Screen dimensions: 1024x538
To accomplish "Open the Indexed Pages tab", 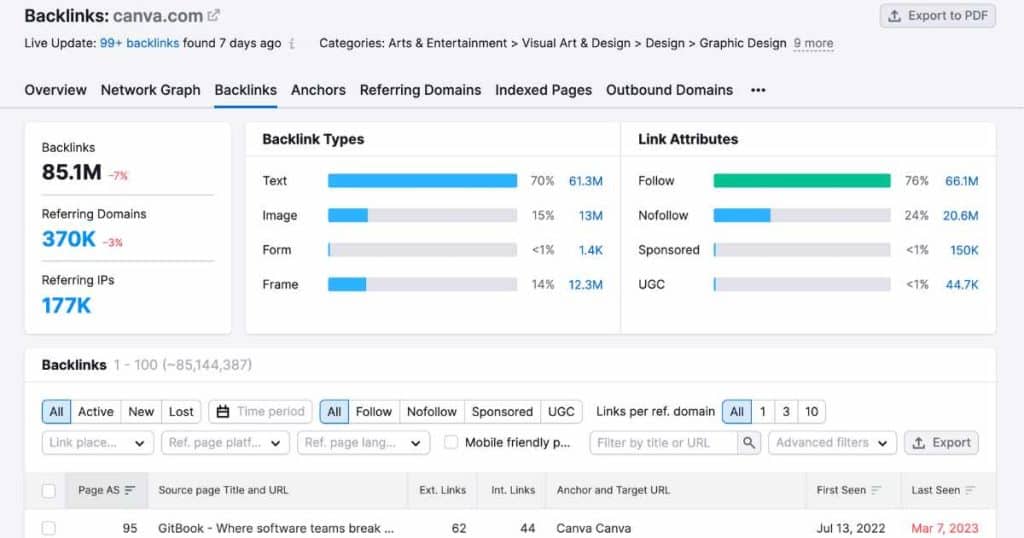I will coord(543,90).
